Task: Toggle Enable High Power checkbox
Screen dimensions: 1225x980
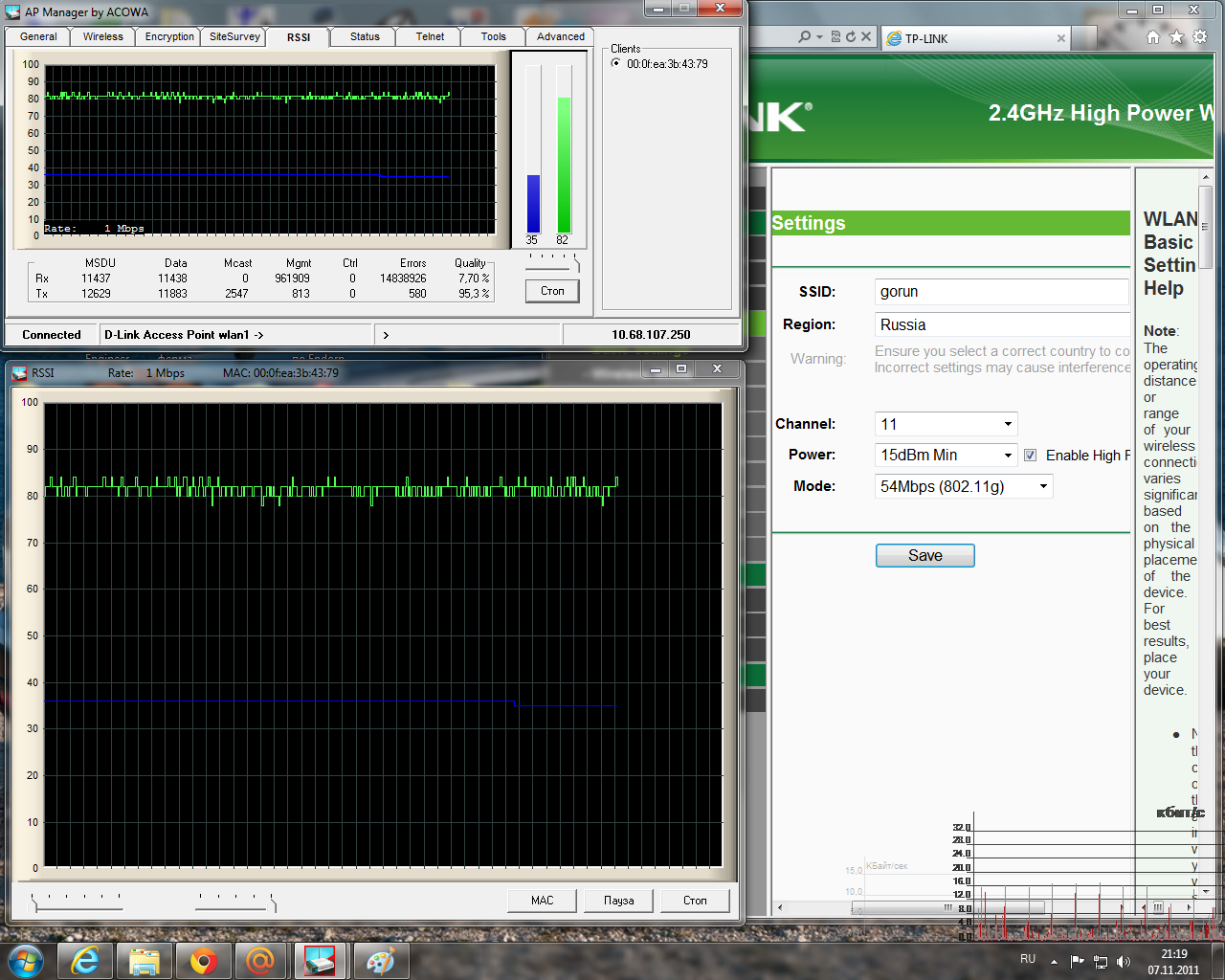Action: [x=1031, y=456]
